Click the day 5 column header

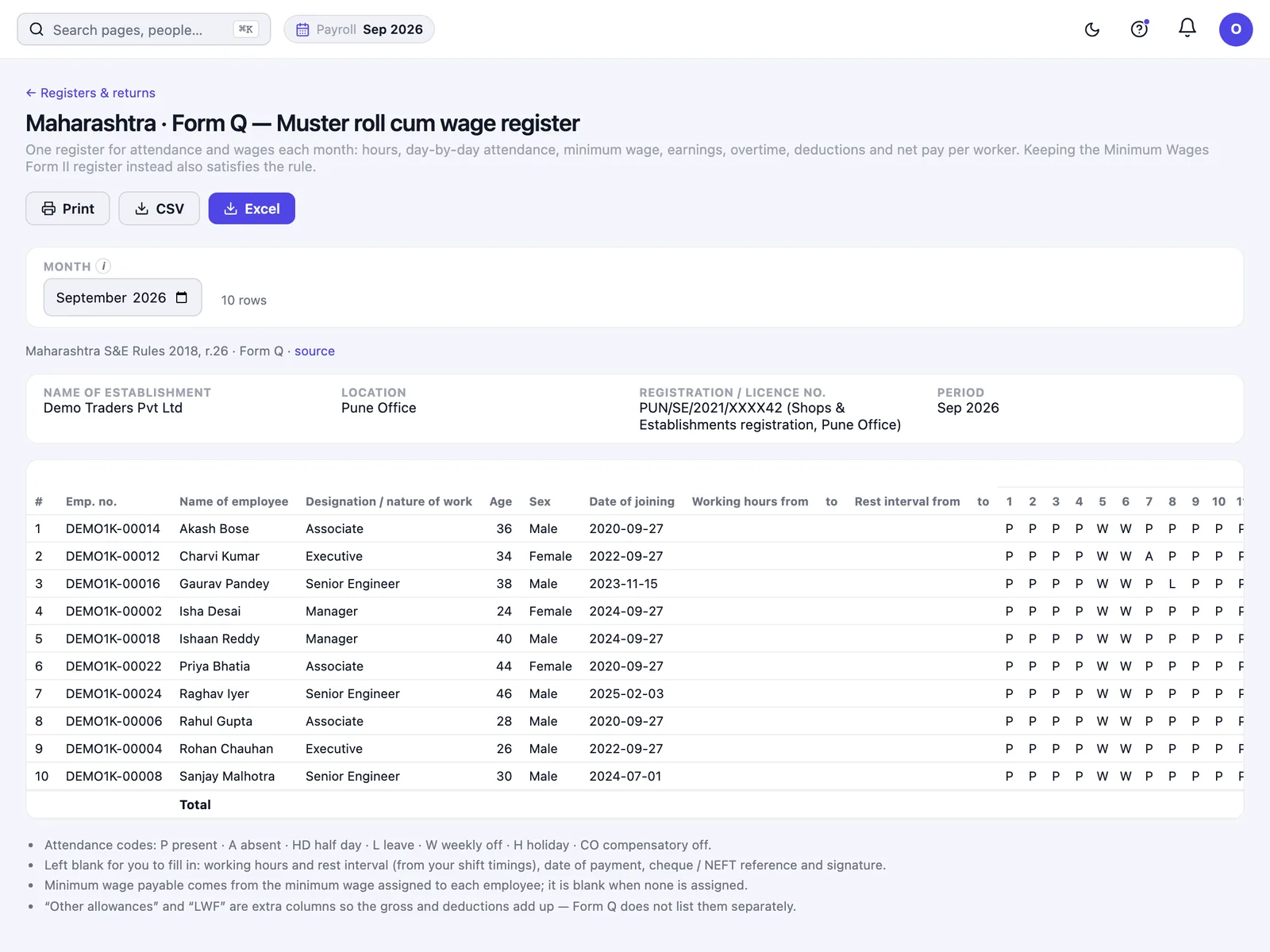point(1103,501)
